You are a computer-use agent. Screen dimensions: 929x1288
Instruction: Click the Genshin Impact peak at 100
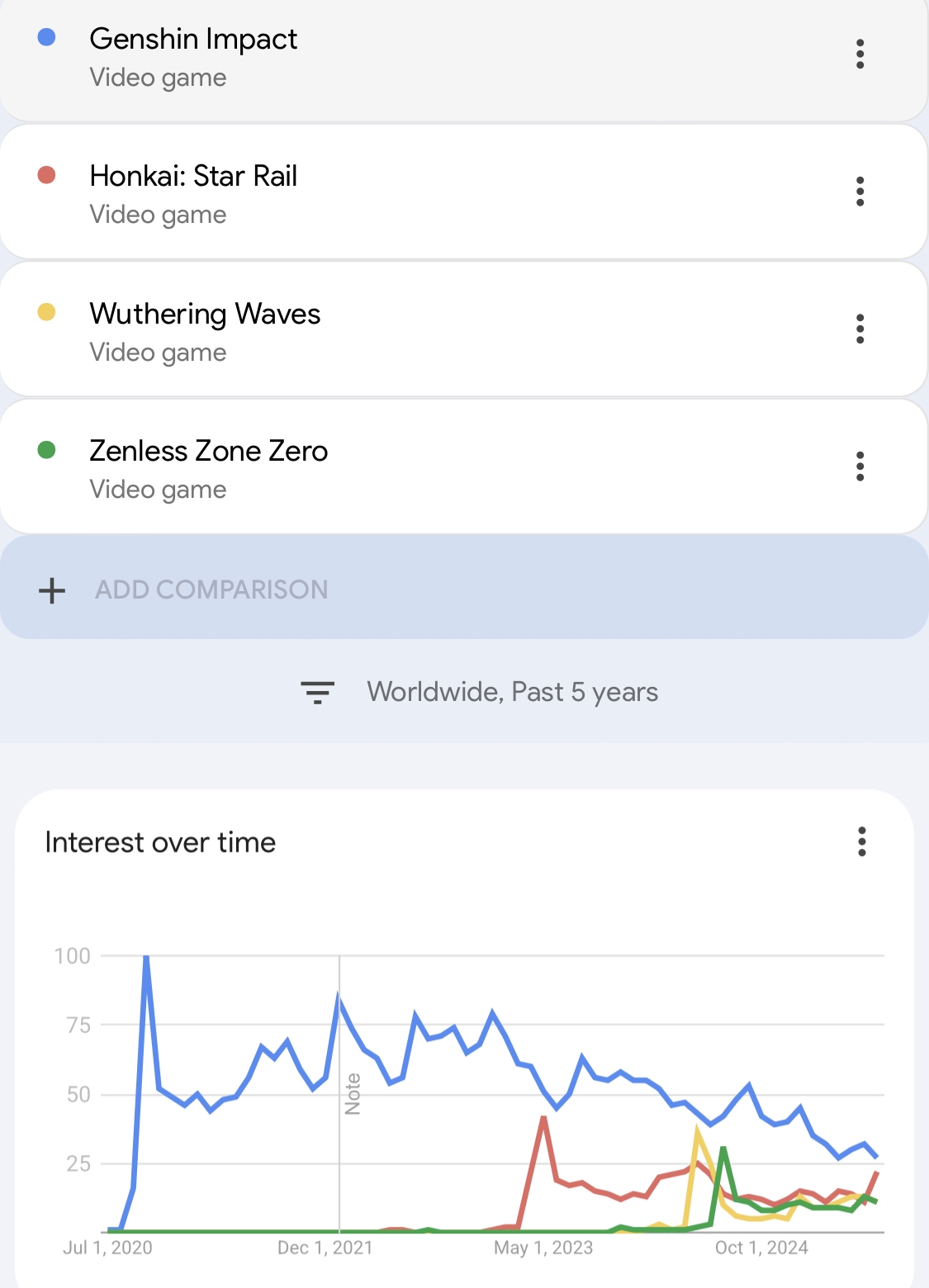(146, 958)
